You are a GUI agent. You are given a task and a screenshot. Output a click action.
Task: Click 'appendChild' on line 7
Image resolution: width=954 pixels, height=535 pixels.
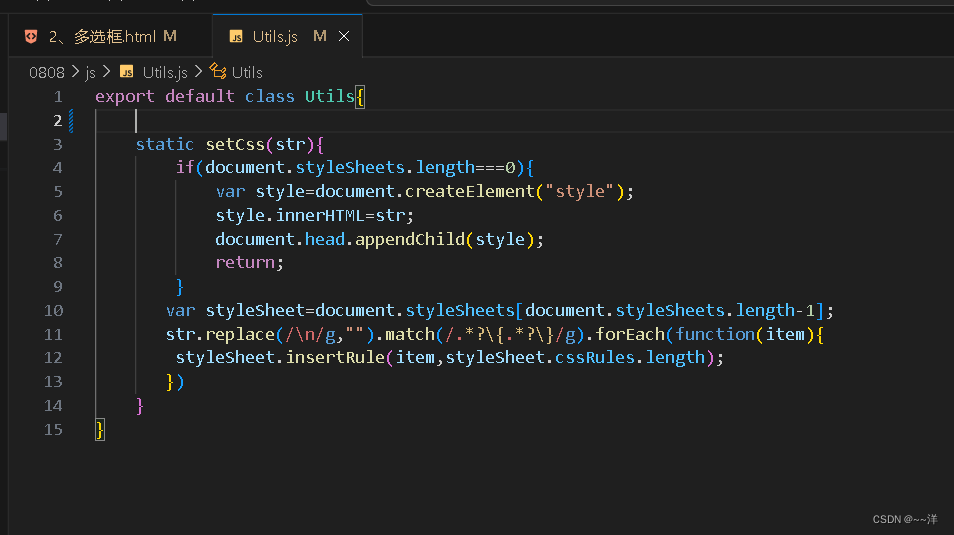409,239
